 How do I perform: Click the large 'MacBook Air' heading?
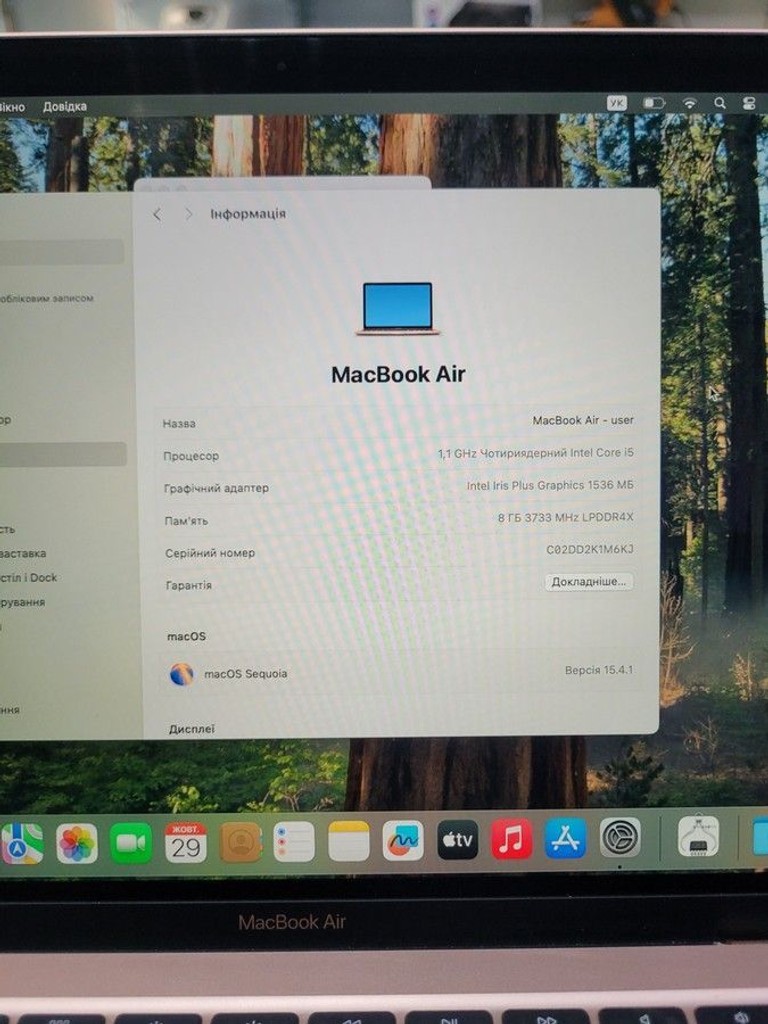pyautogui.click(x=398, y=374)
